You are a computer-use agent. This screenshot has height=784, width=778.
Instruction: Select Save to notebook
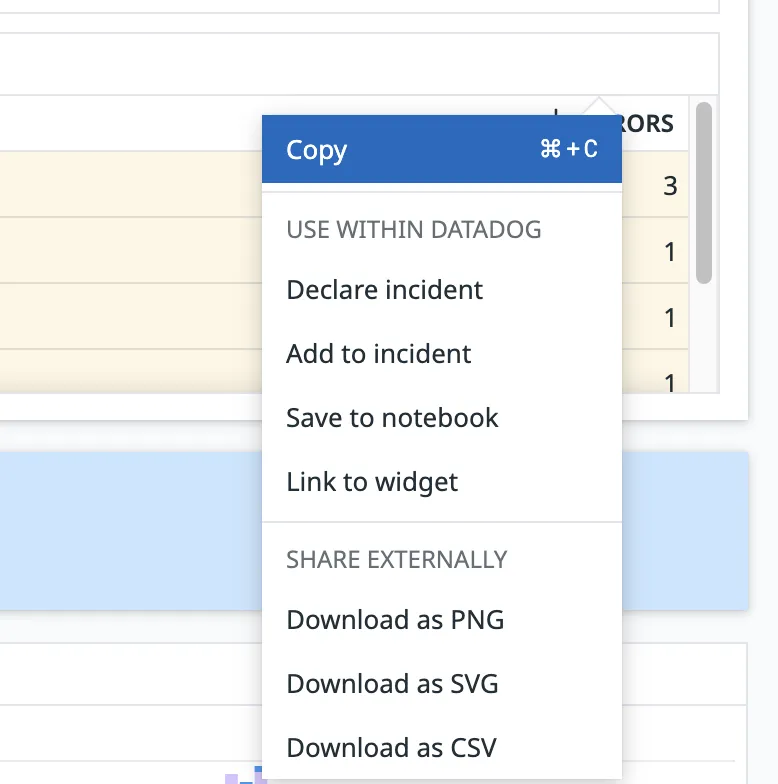(x=392, y=418)
